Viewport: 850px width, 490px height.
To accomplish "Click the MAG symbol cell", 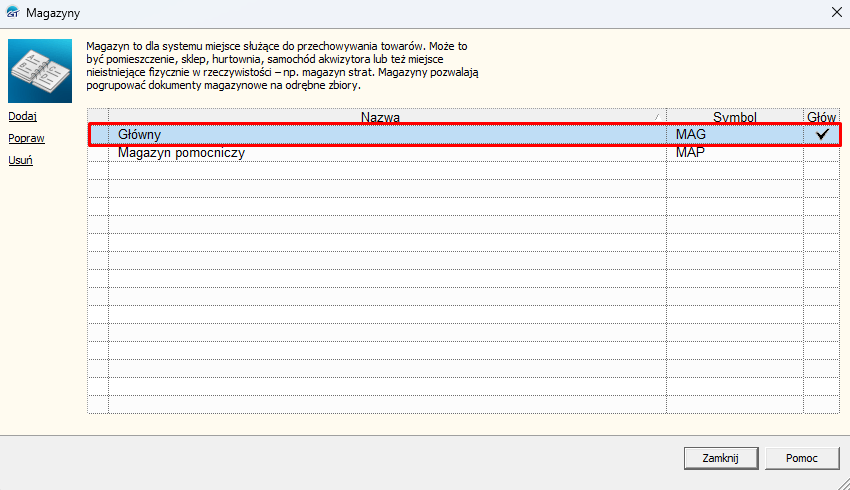I will point(691,134).
